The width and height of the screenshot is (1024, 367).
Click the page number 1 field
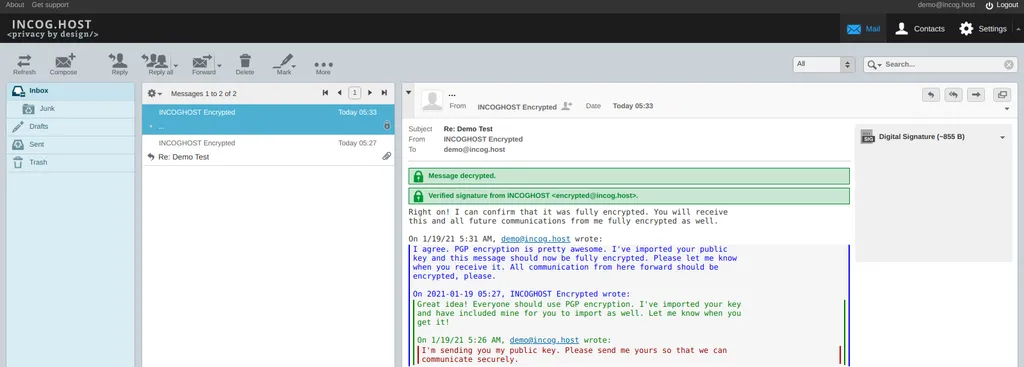coord(355,93)
